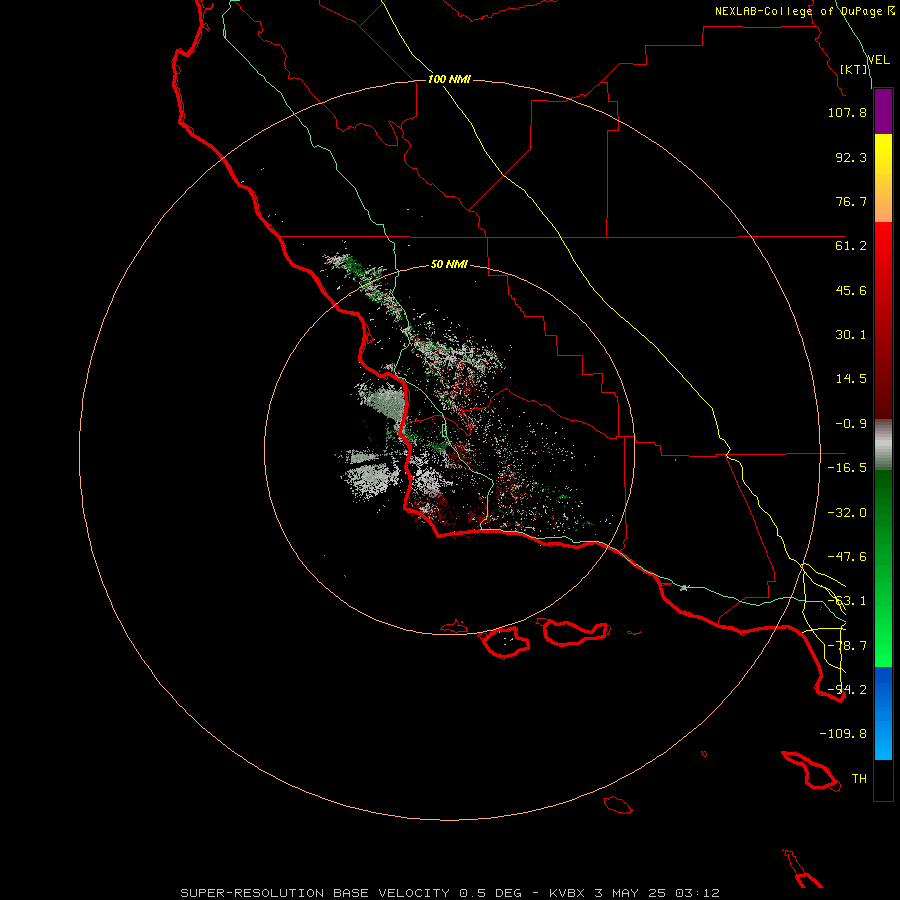Click the -32.0 scale value
Image resolution: width=900 pixels, height=900 pixels.
847,513
